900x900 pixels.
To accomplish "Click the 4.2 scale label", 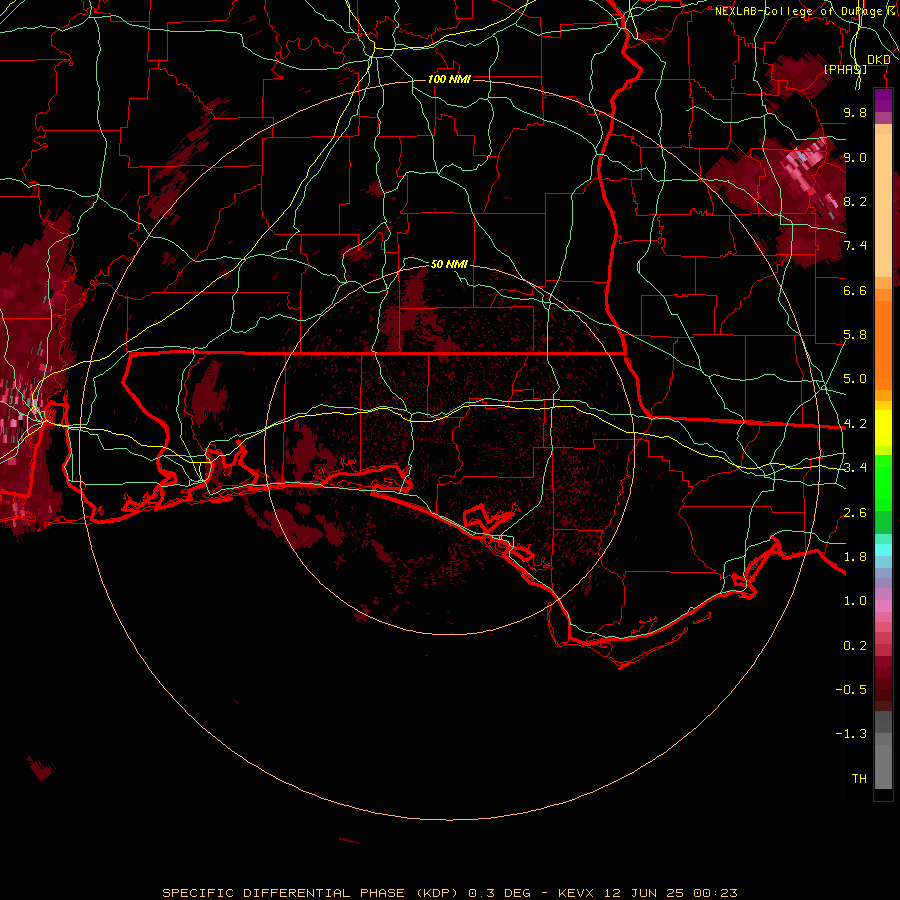I will click(x=855, y=424).
